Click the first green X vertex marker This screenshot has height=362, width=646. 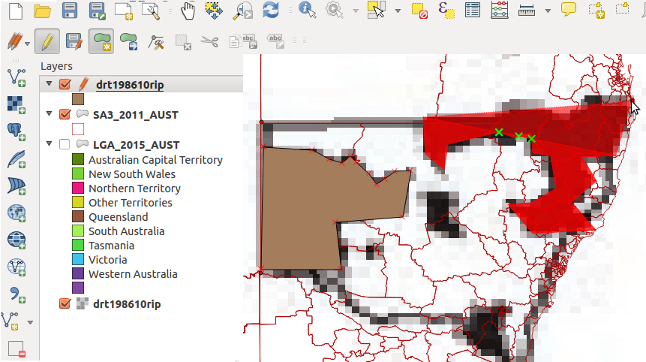pos(499,132)
